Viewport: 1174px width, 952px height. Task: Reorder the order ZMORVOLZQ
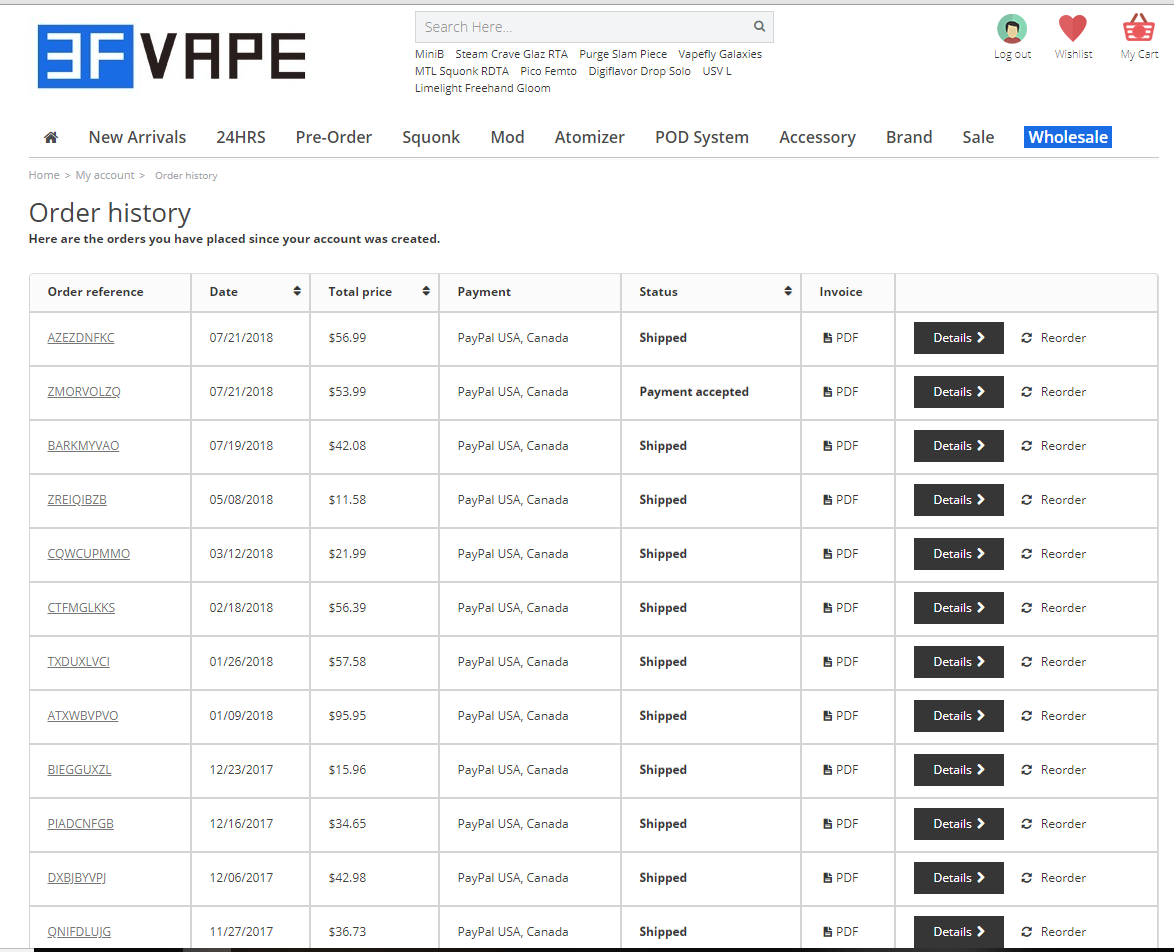coord(1053,392)
